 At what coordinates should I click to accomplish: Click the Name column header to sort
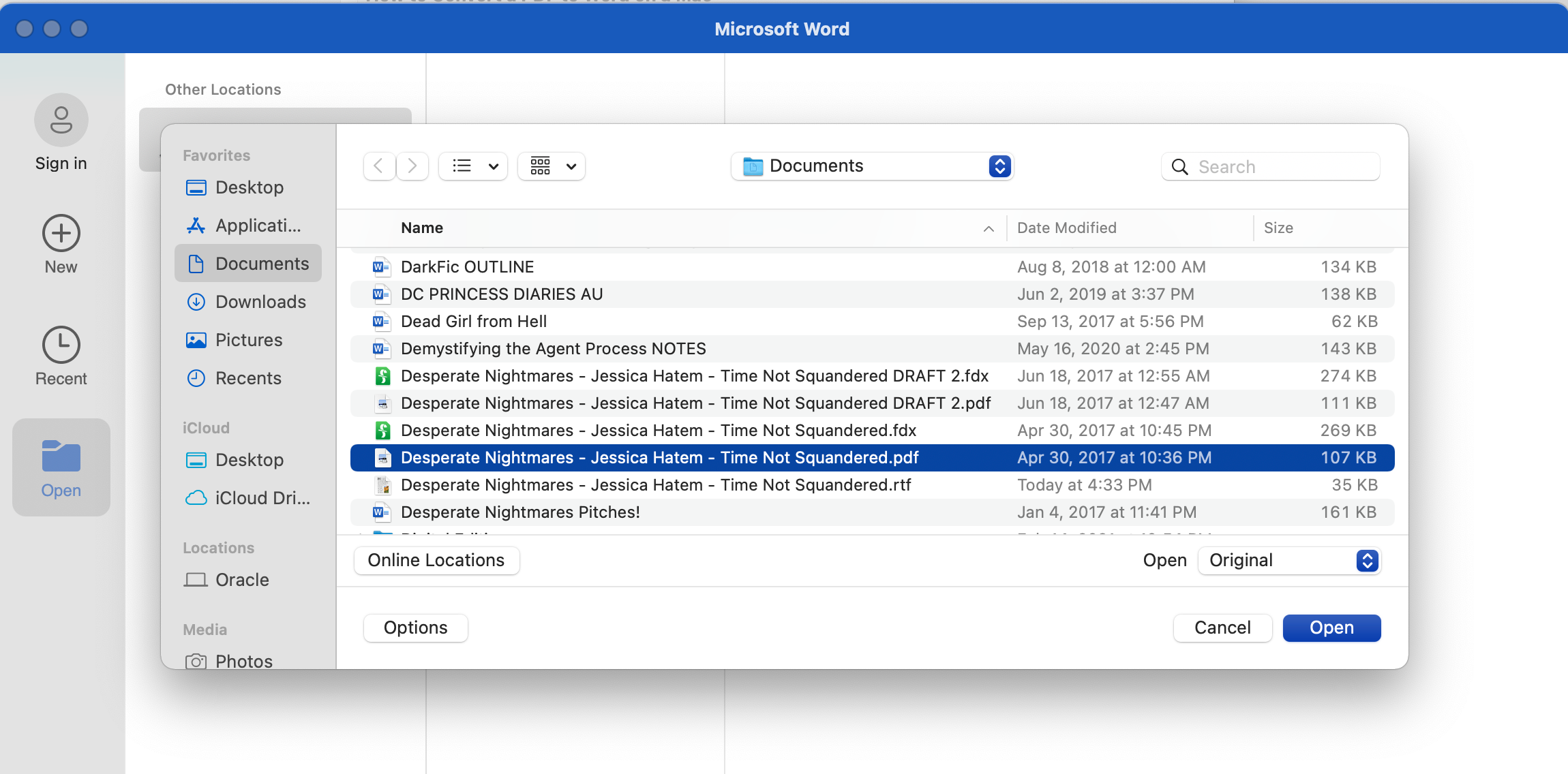(421, 227)
